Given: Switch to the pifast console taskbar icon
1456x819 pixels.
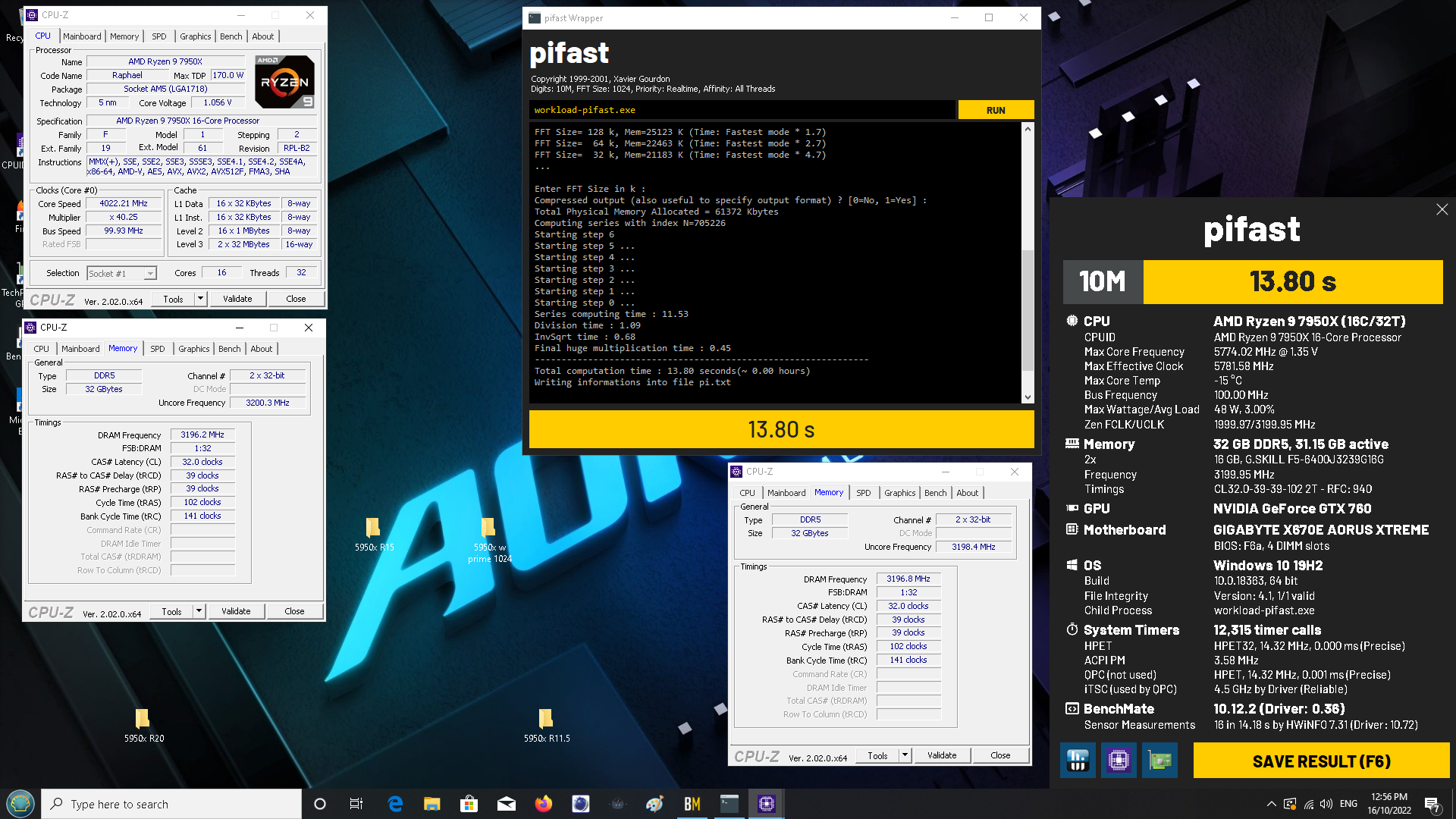Looking at the screenshot, I should coord(730,804).
